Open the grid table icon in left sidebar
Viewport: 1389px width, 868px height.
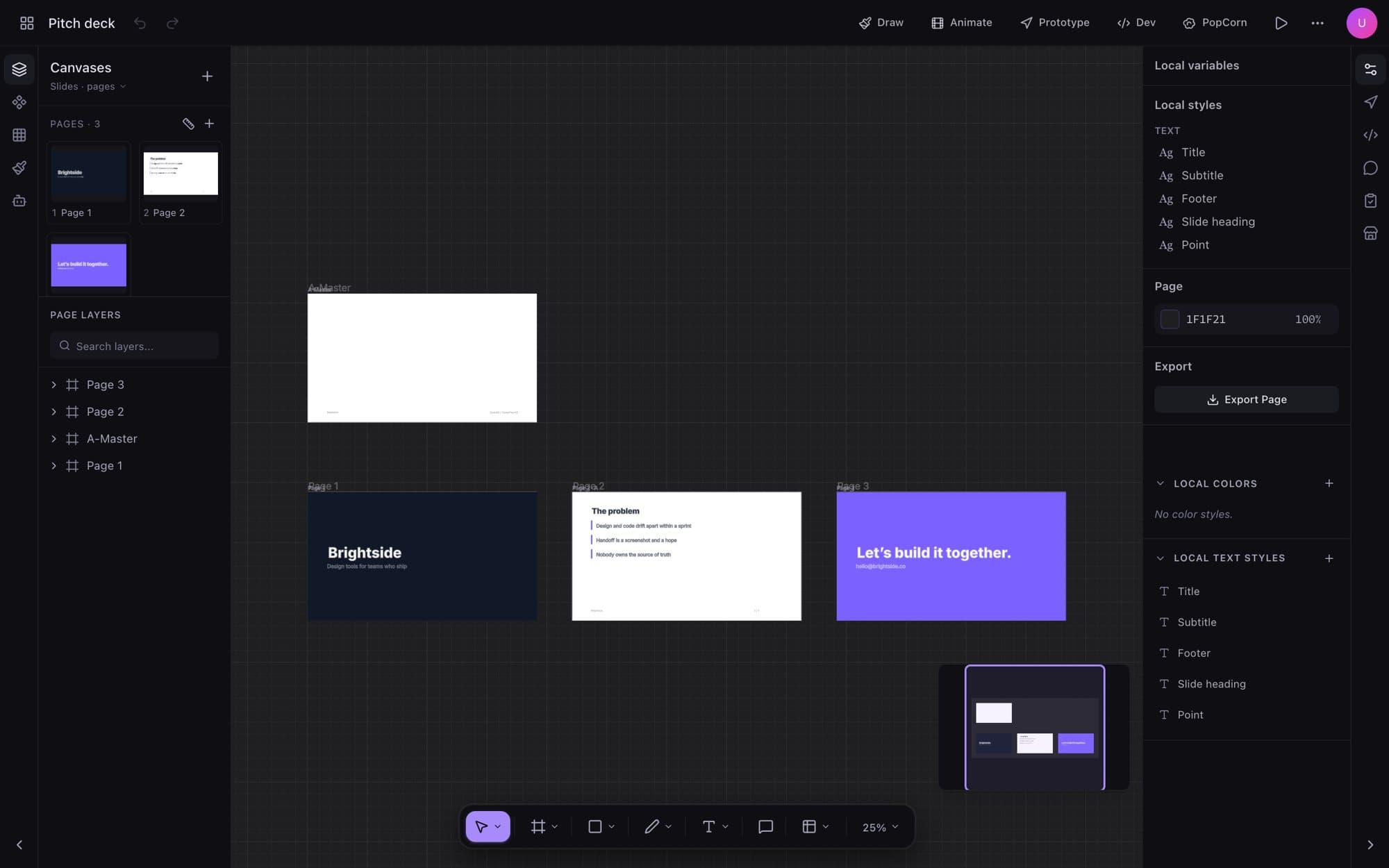tap(19, 135)
